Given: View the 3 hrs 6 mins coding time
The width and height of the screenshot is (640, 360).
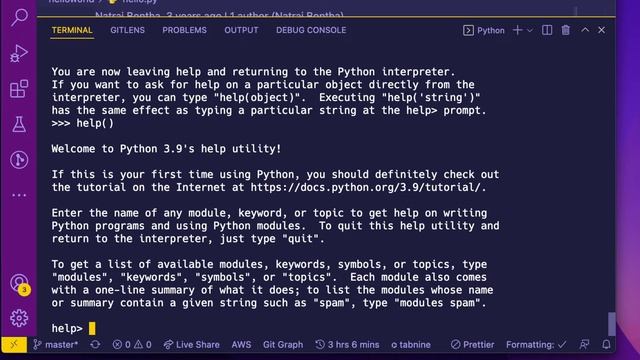Looking at the screenshot, I should (347, 345).
